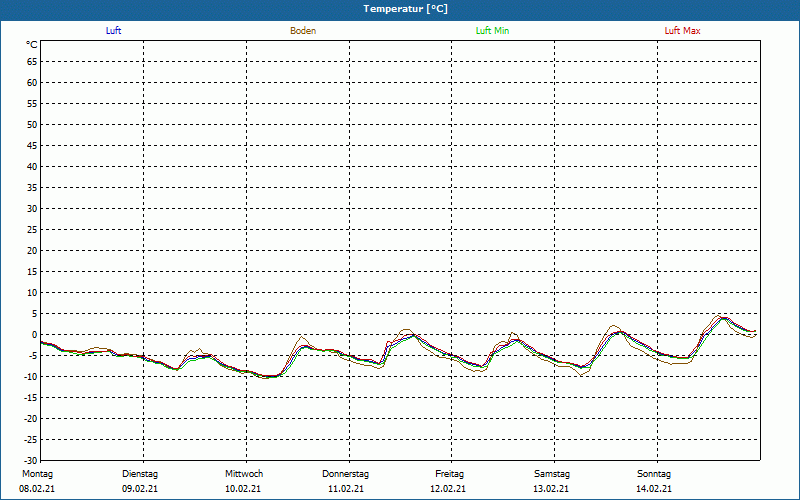800x500 pixels.
Task: Click the Sonntag day label
Action: click(654, 474)
